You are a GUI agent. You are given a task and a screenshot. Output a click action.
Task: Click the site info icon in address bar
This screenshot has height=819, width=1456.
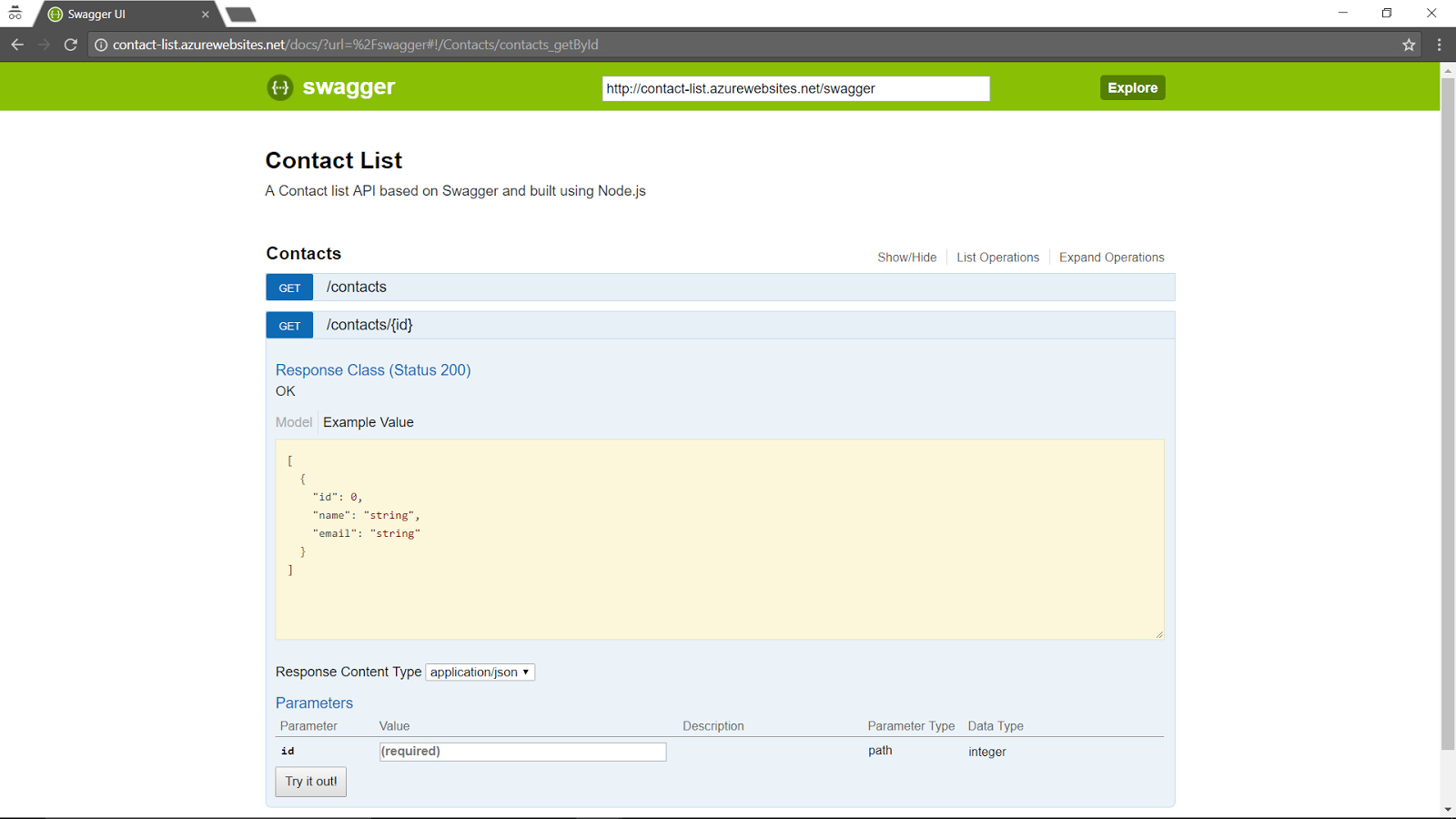[x=101, y=45]
